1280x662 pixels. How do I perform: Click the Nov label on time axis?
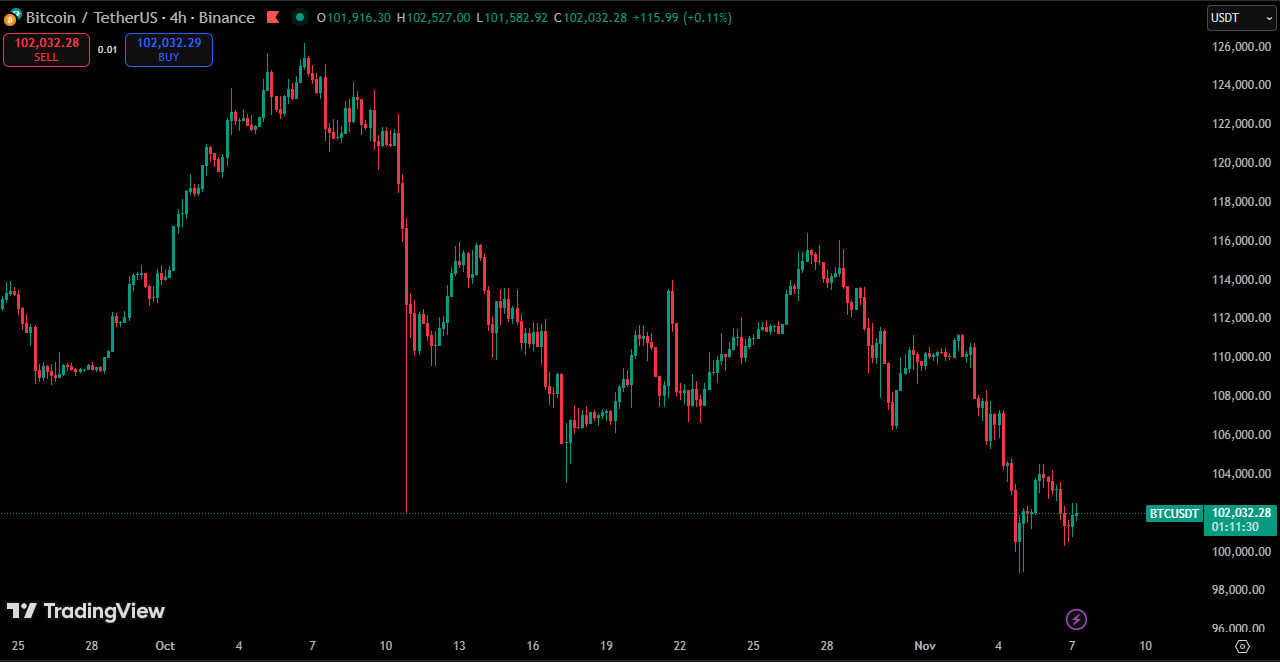click(924, 646)
